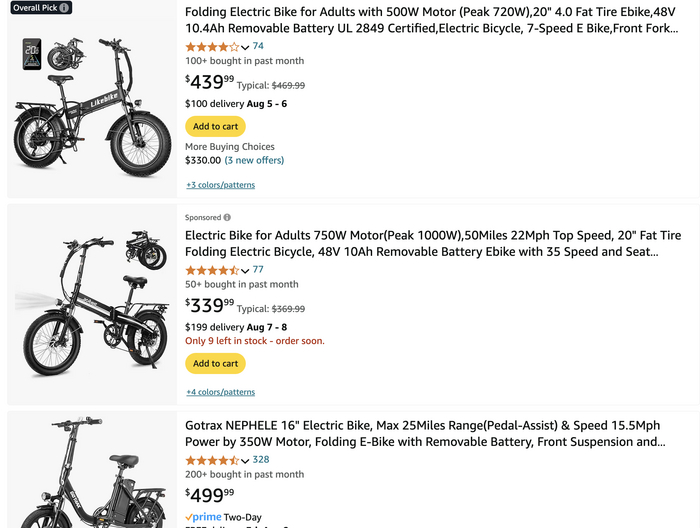The image size is (700, 528).
Task: Expand rating popover chevron beside 328 reviews
Action: click(245, 461)
